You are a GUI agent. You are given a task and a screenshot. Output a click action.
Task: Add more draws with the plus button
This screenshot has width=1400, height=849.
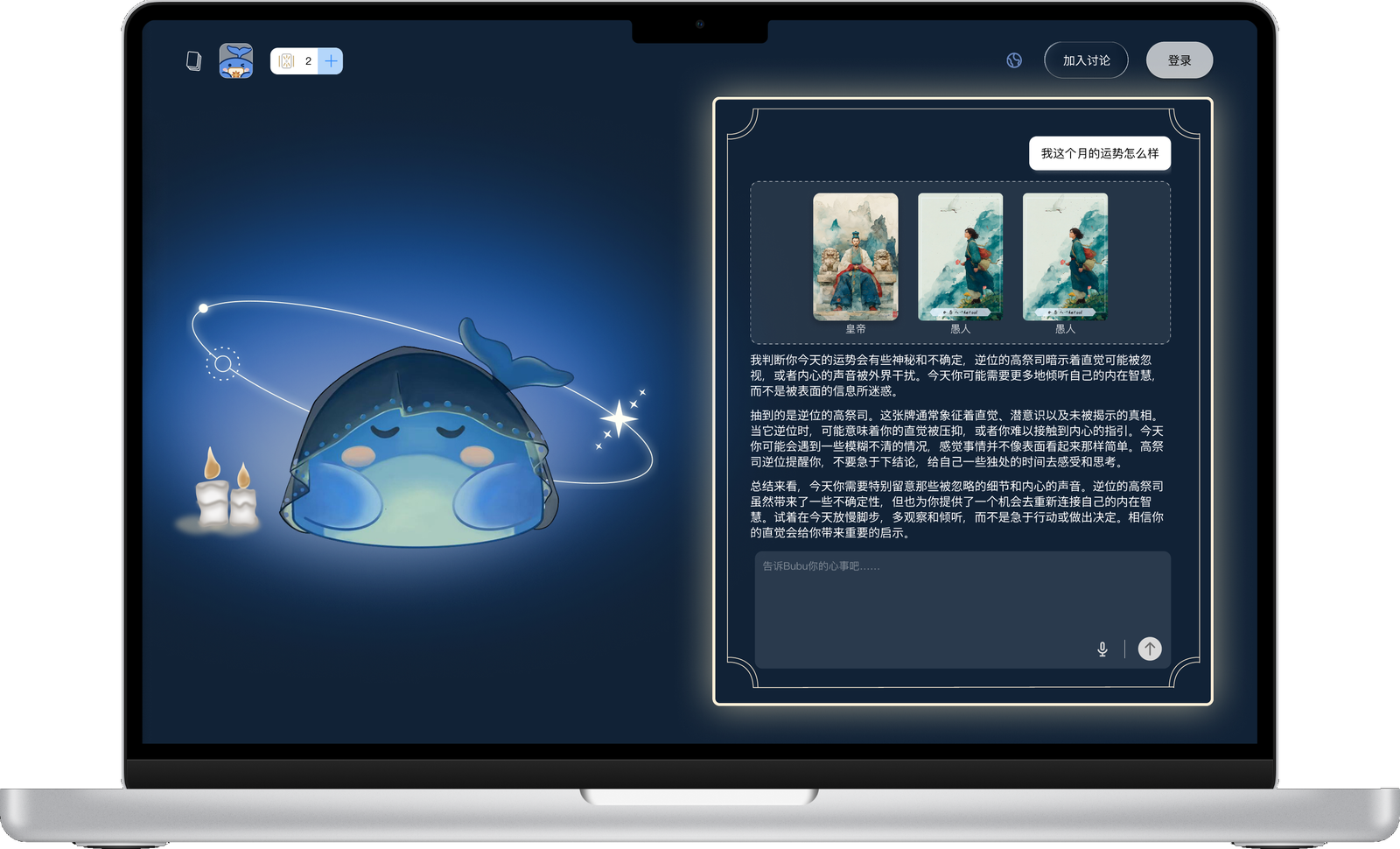pos(331,61)
